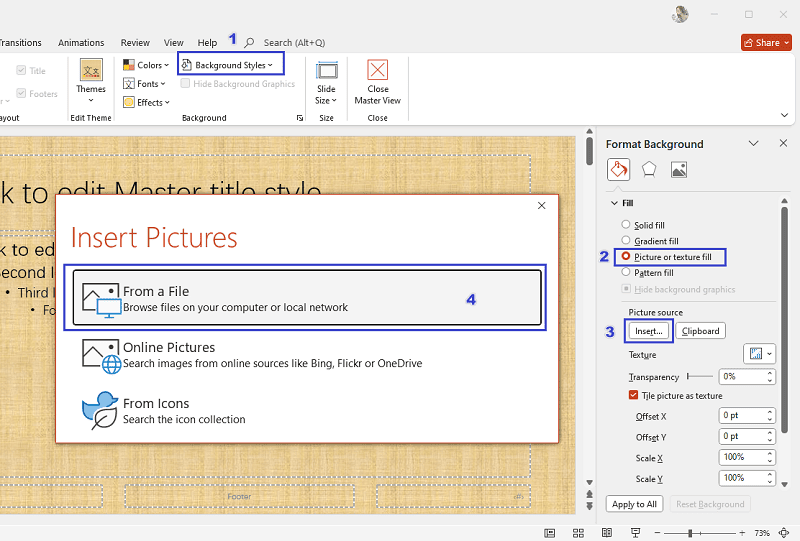
Task: Click the Insert picture source button
Action: (x=648, y=331)
